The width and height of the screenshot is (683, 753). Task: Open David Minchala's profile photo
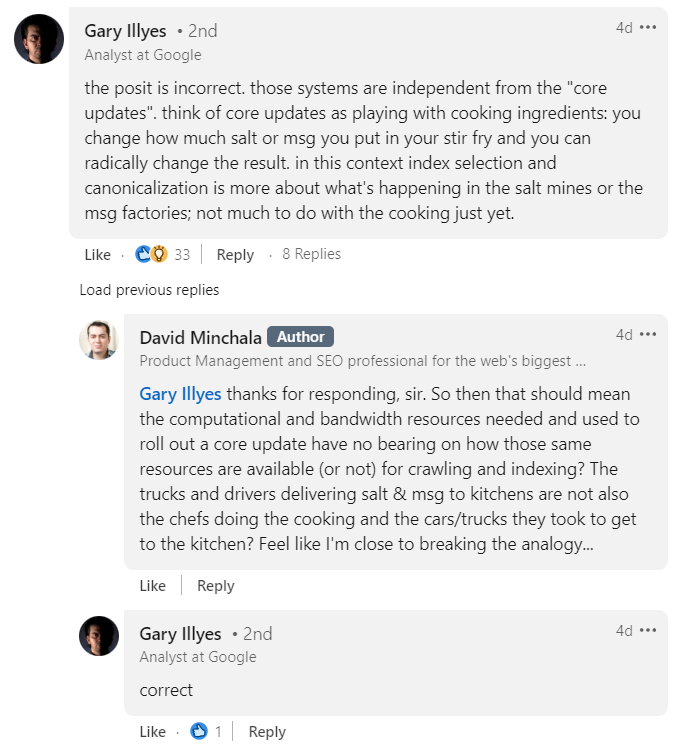point(99,340)
